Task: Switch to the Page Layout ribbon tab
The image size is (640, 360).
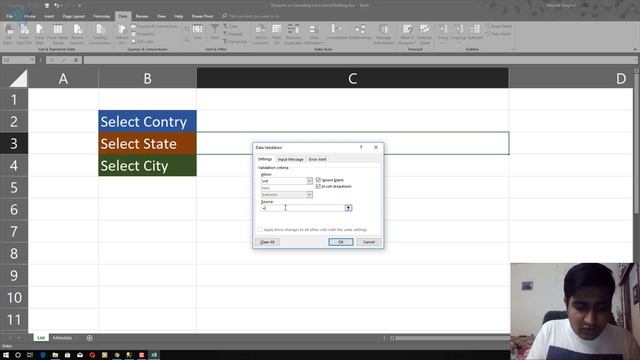Action: coord(73,16)
